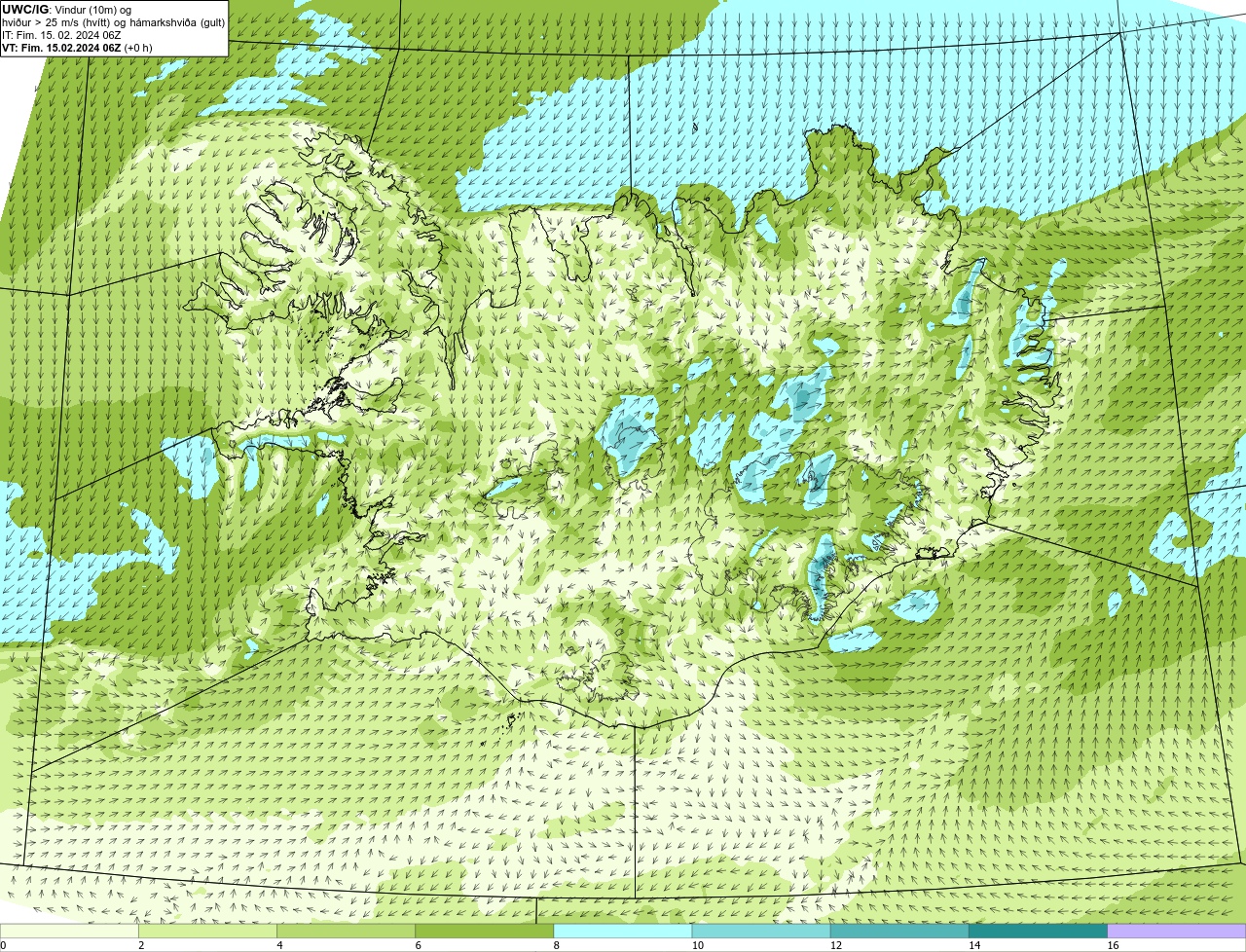The image size is (1246, 952).
Task: Click the '14' label under the color bar
Action: pyautogui.click(x=973, y=945)
